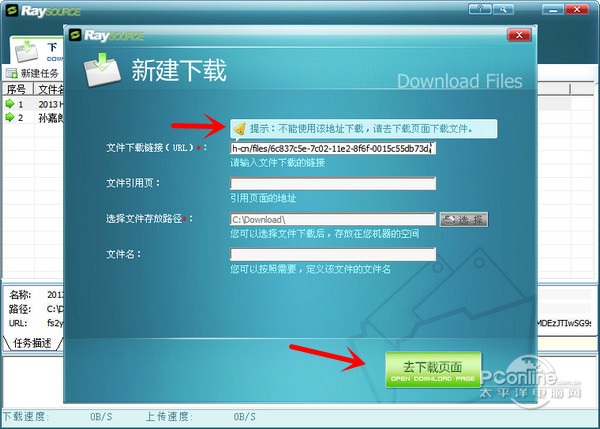The width and height of the screenshot is (600, 429).
Task: Select download task row 2
Action: pyautogui.click(x=34, y=118)
